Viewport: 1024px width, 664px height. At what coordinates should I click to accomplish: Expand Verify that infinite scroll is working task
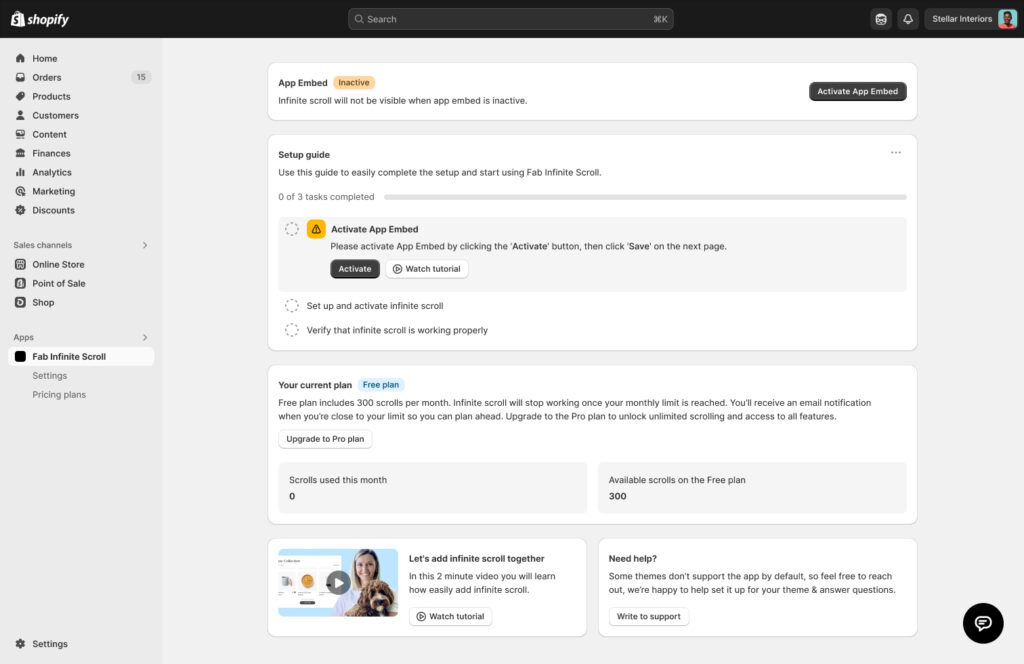[x=397, y=330]
